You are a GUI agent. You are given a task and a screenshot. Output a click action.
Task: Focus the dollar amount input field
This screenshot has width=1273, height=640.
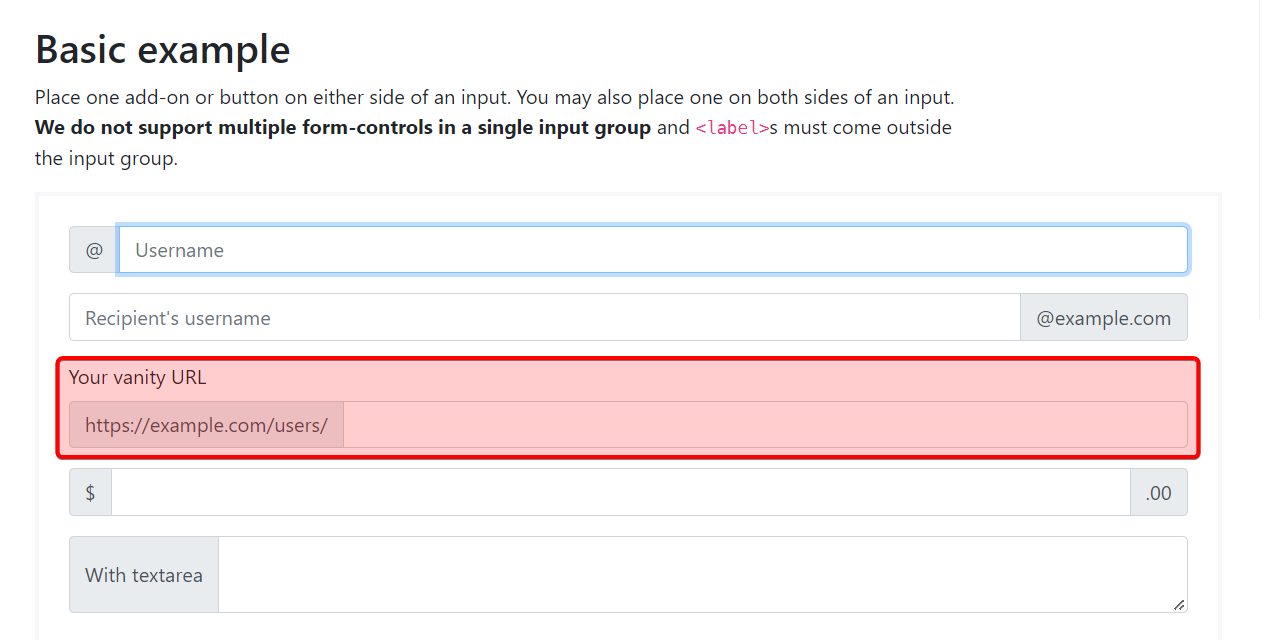[620, 493]
